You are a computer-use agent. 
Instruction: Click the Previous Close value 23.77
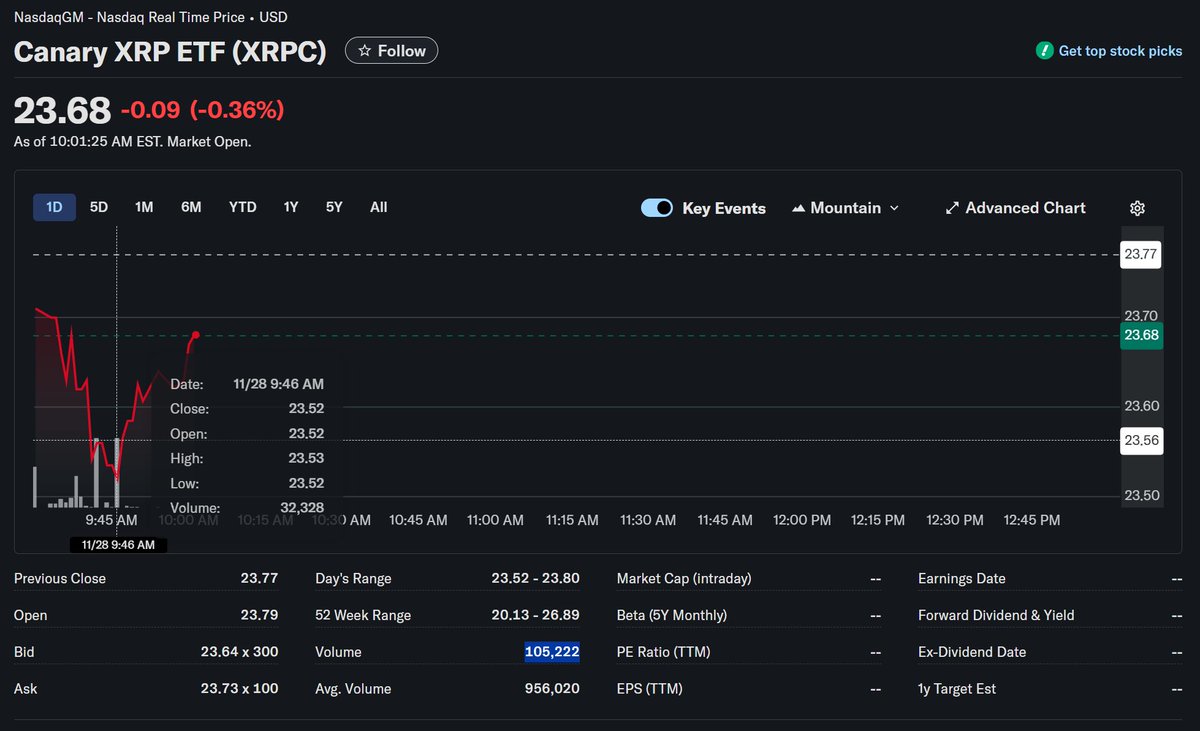click(259, 578)
